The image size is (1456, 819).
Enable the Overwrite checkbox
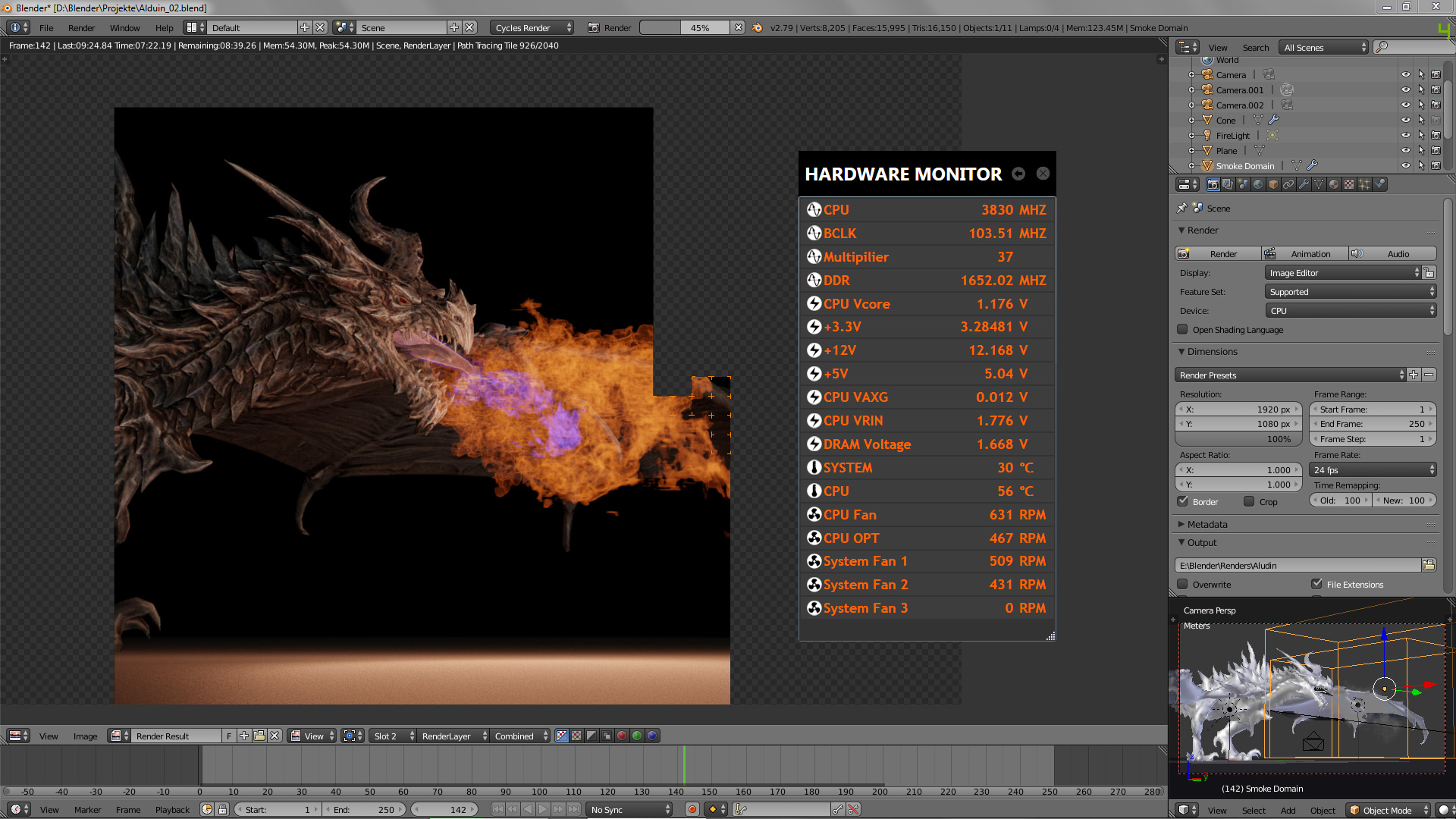pyautogui.click(x=1182, y=584)
